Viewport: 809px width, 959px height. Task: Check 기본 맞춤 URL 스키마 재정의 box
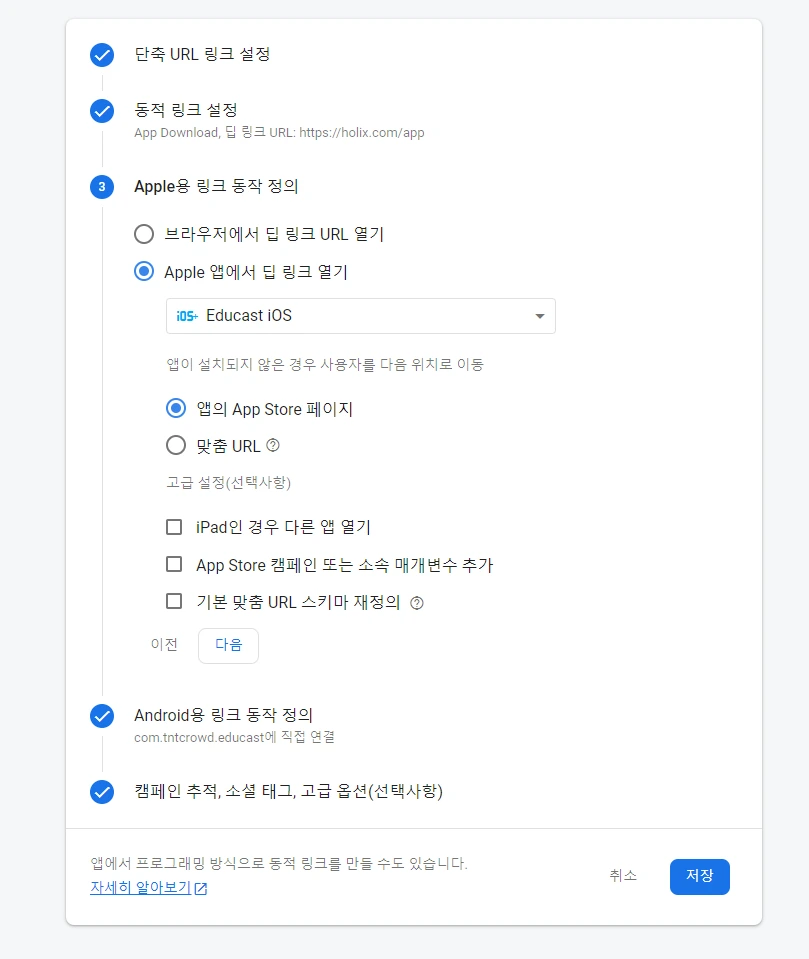click(x=174, y=601)
